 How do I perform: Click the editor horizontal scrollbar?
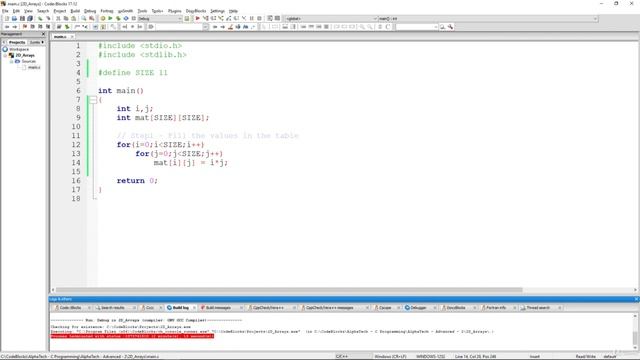point(288,290)
